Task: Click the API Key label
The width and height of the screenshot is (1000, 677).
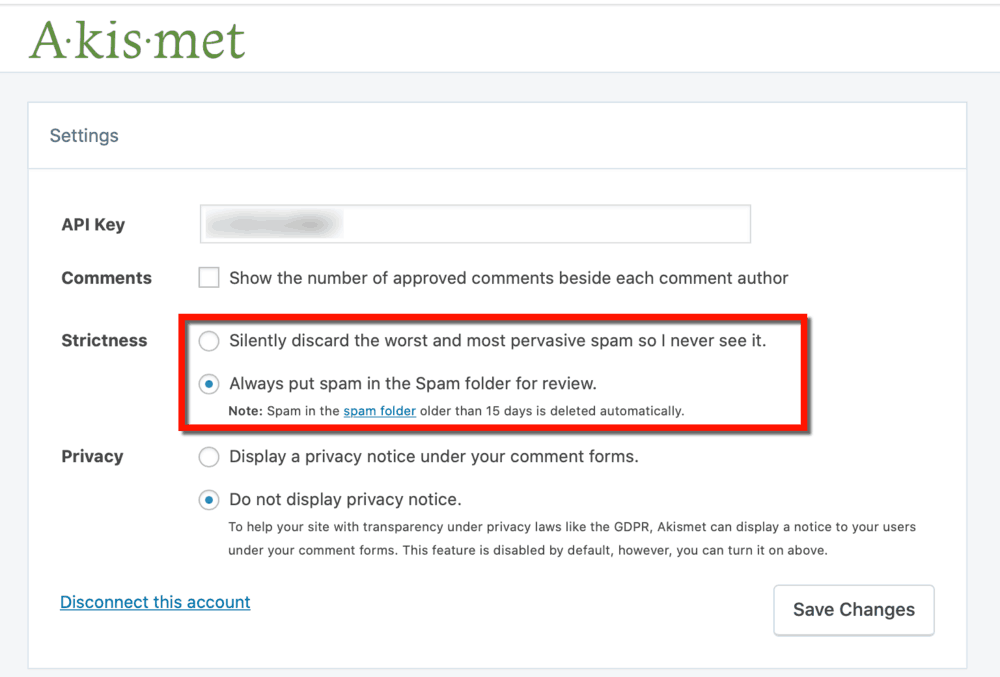Action: 92,224
